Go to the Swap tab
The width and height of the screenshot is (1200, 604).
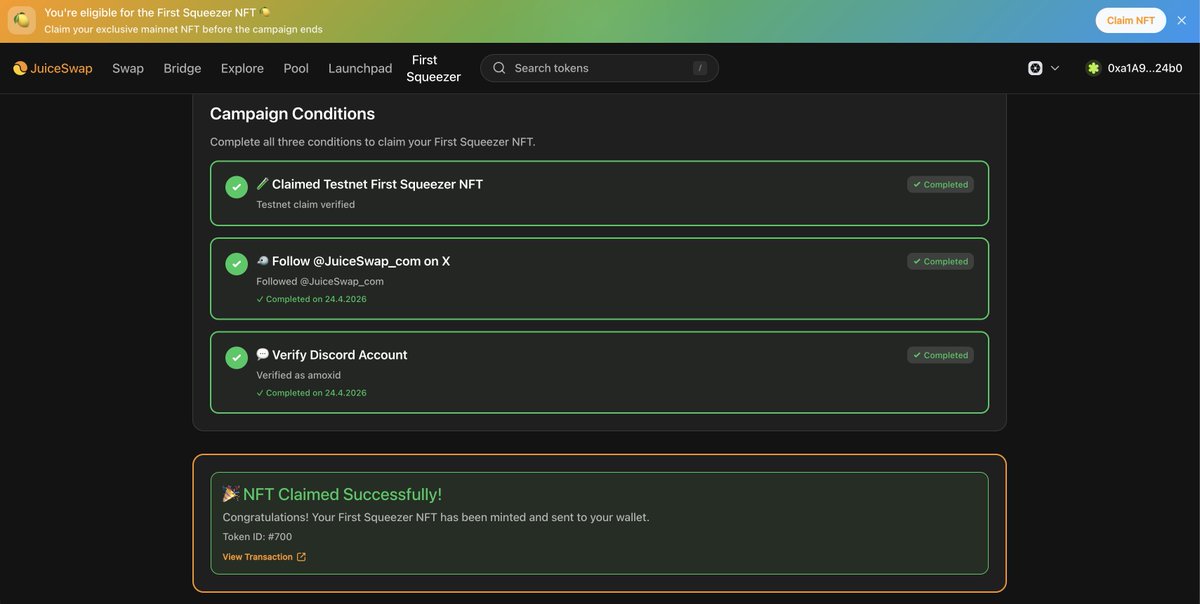(x=128, y=68)
